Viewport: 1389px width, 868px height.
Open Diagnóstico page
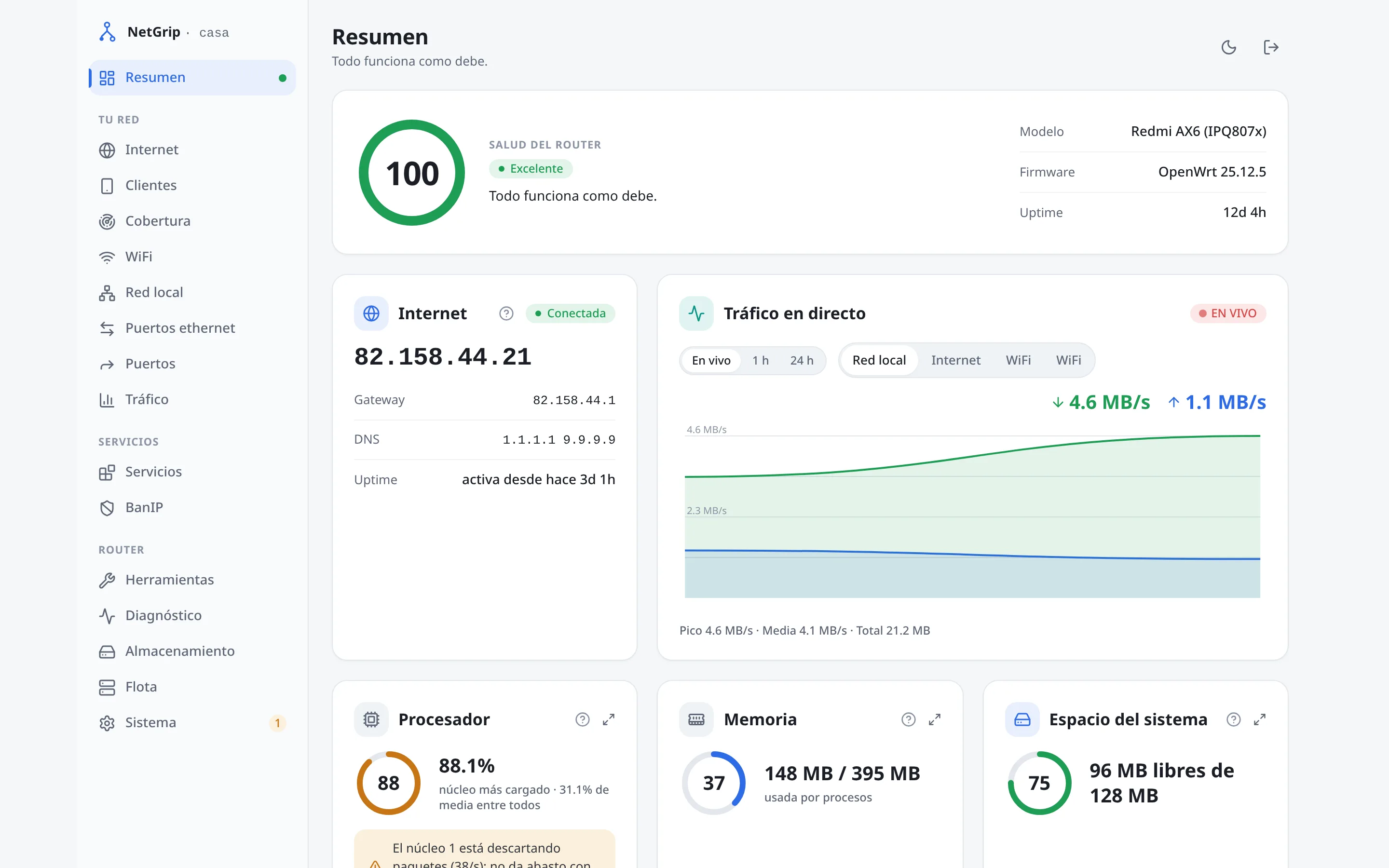[192, 615]
